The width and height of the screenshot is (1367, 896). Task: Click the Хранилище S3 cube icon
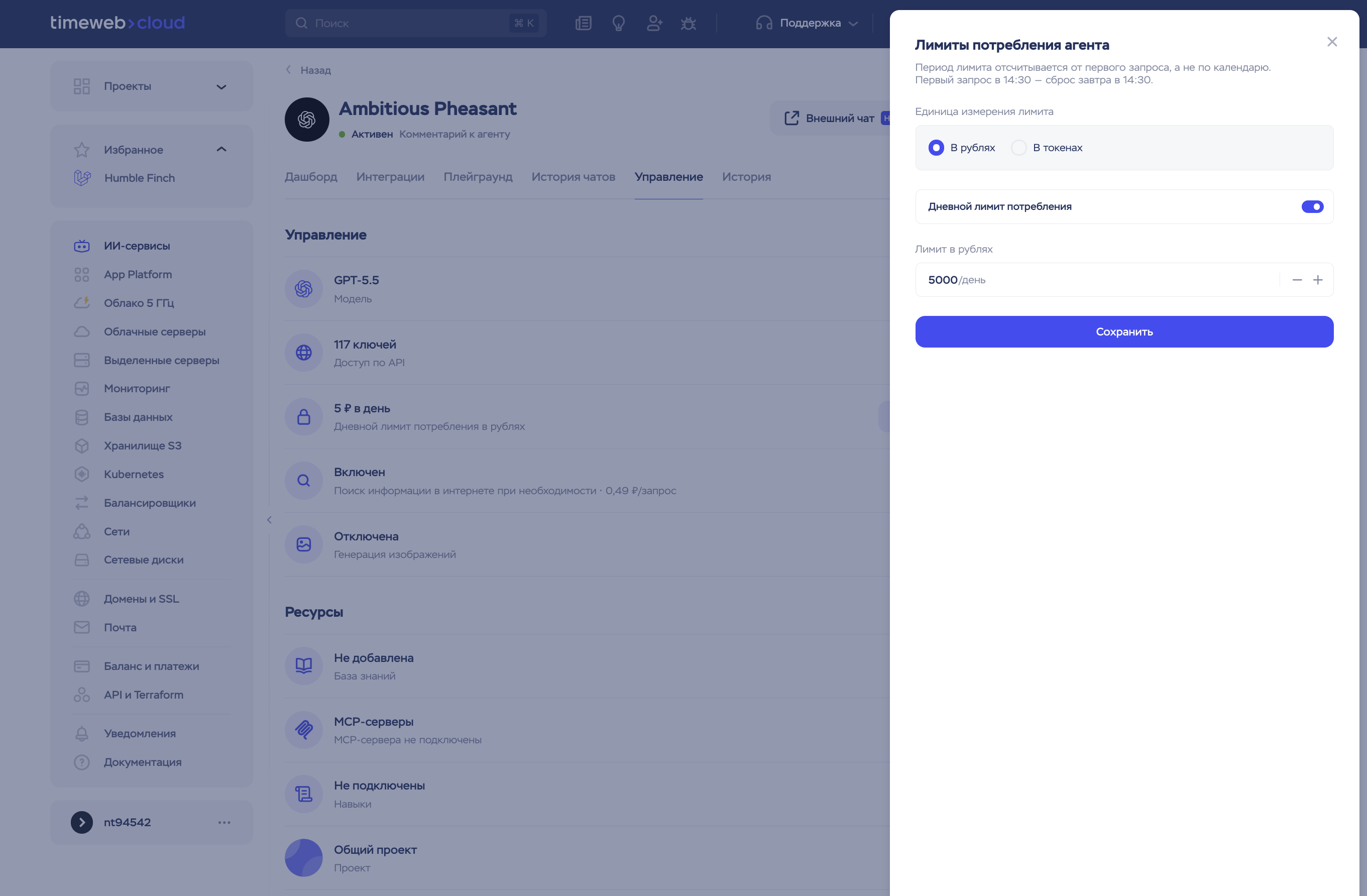click(x=81, y=445)
